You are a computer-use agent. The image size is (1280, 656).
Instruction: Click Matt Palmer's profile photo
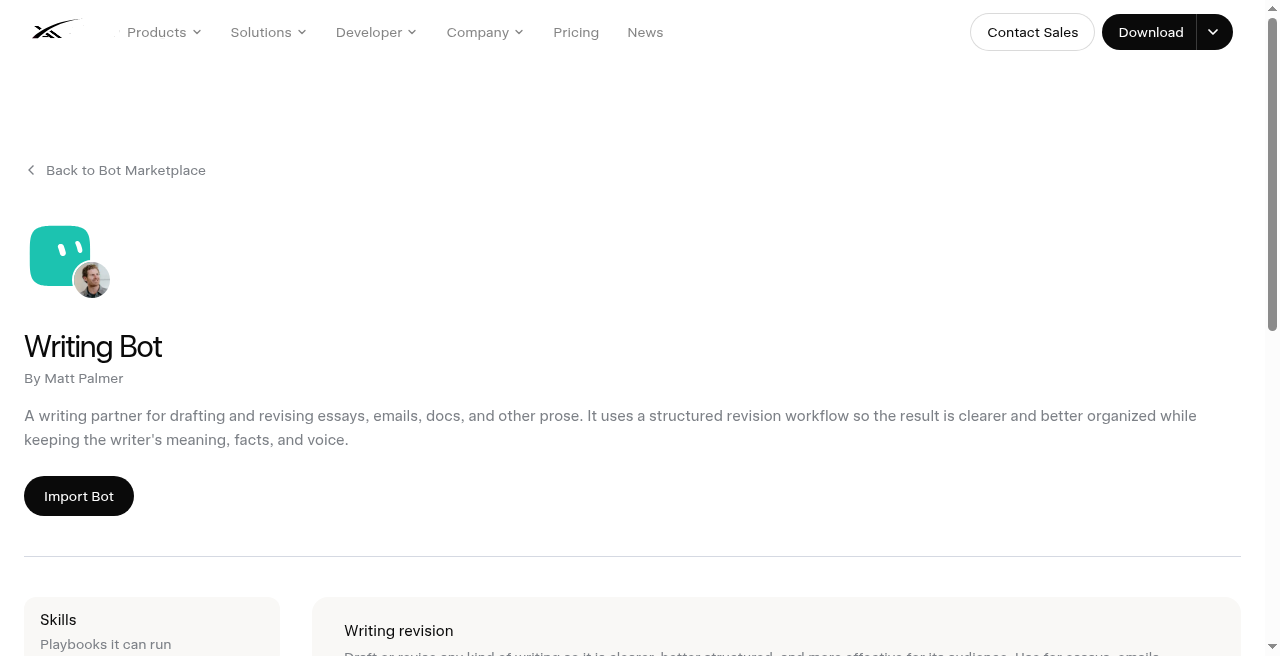point(92,280)
